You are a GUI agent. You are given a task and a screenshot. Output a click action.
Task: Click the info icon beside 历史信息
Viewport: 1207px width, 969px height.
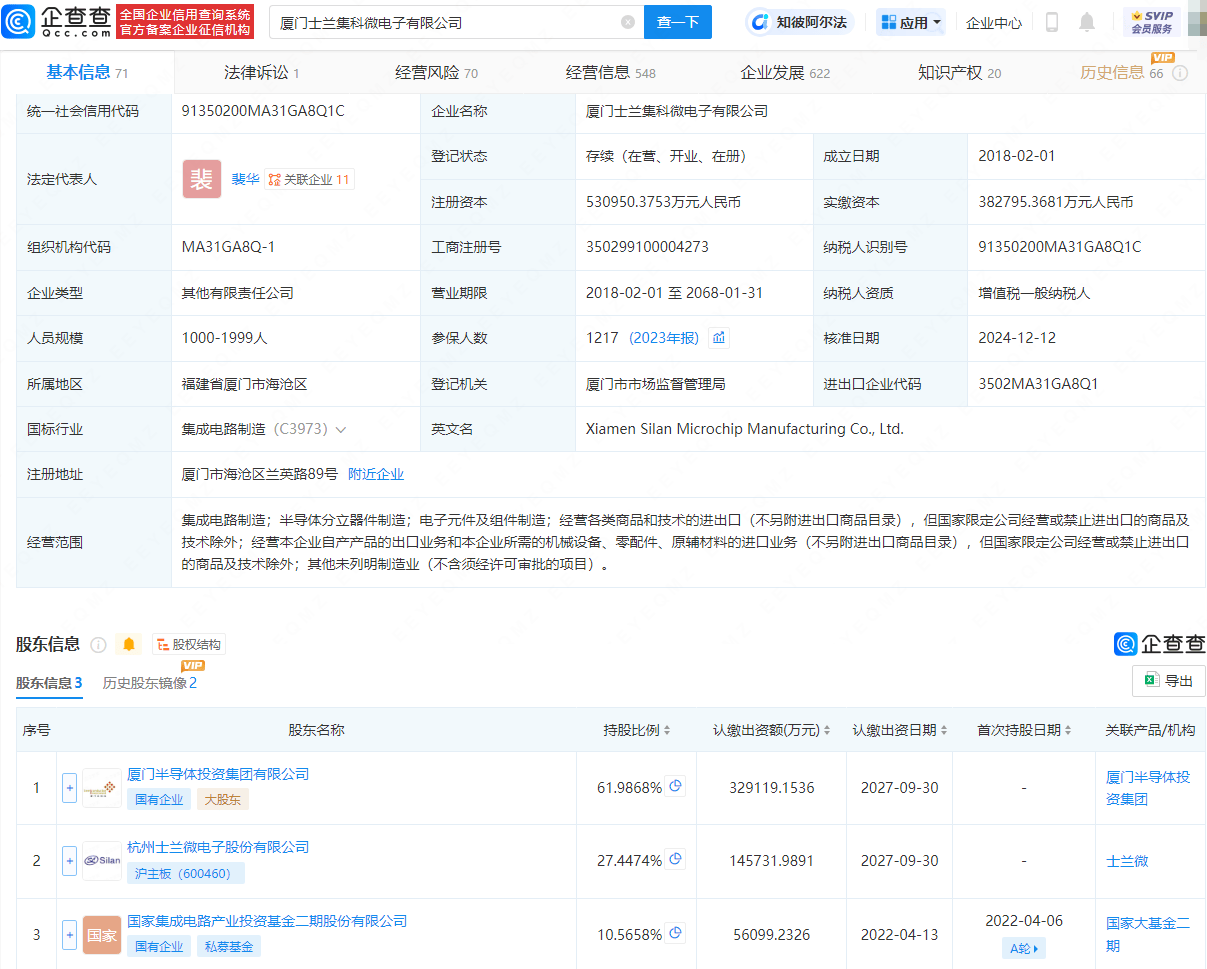tap(1180, 73)
